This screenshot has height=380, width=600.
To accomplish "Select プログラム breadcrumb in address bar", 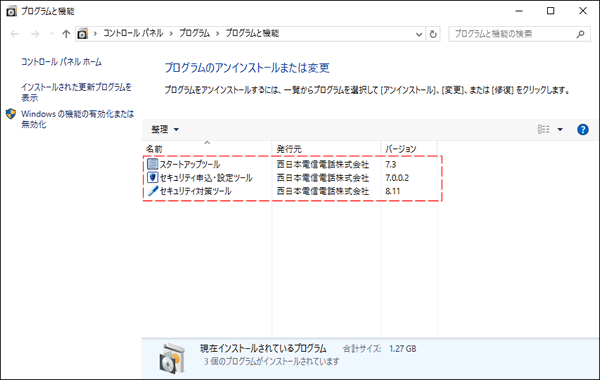I will point(194,33).
